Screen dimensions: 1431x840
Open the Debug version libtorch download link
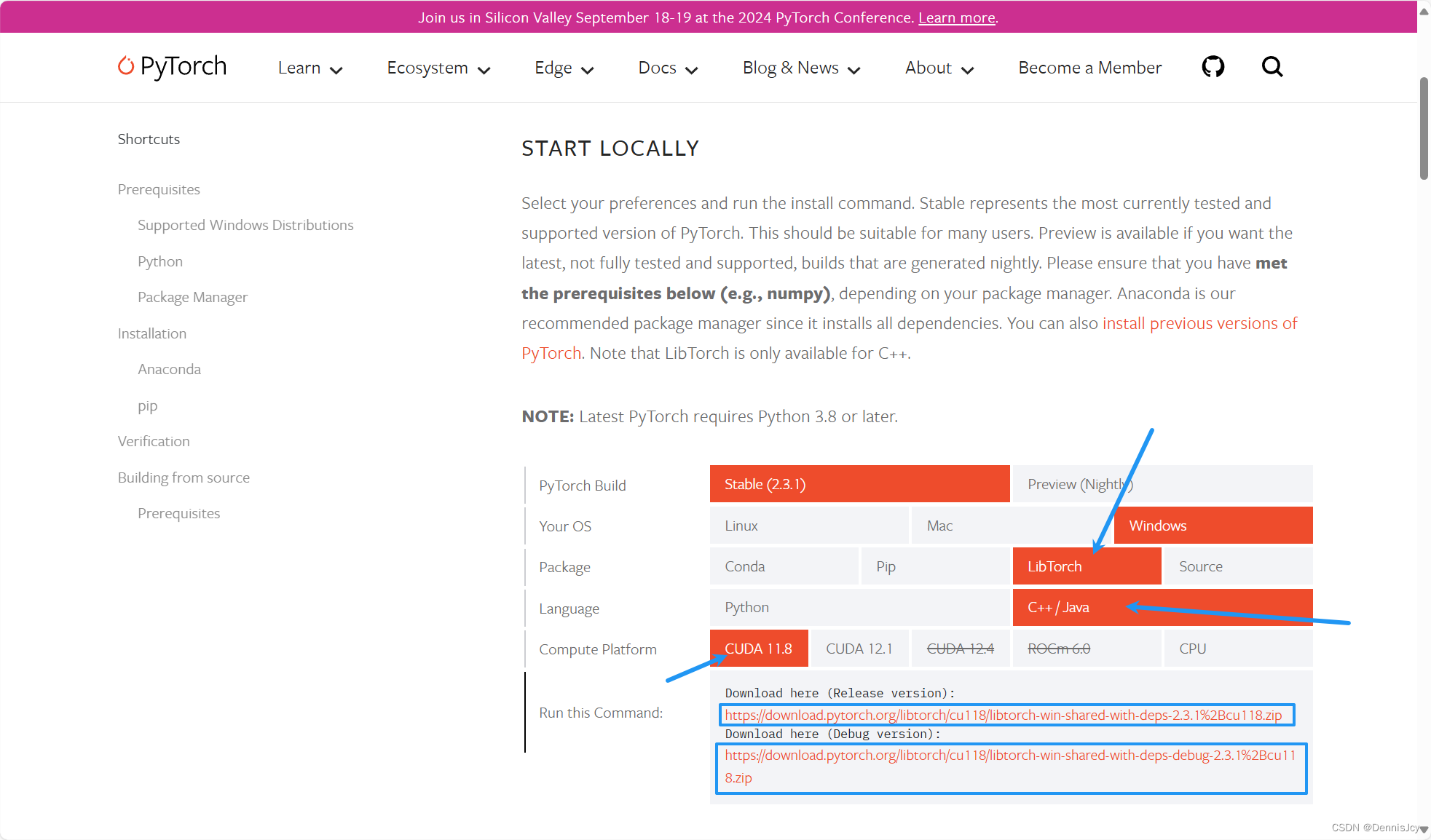point(1009,756)
